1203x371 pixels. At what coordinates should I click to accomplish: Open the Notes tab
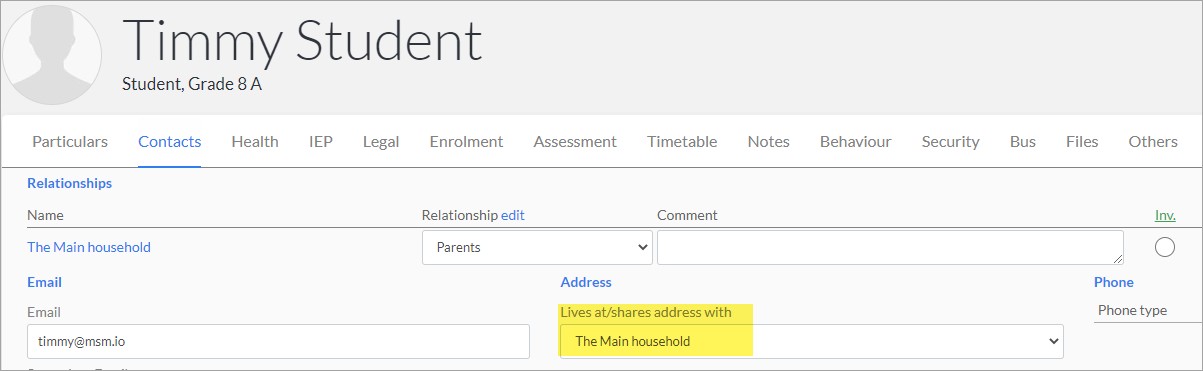(768, 141)
